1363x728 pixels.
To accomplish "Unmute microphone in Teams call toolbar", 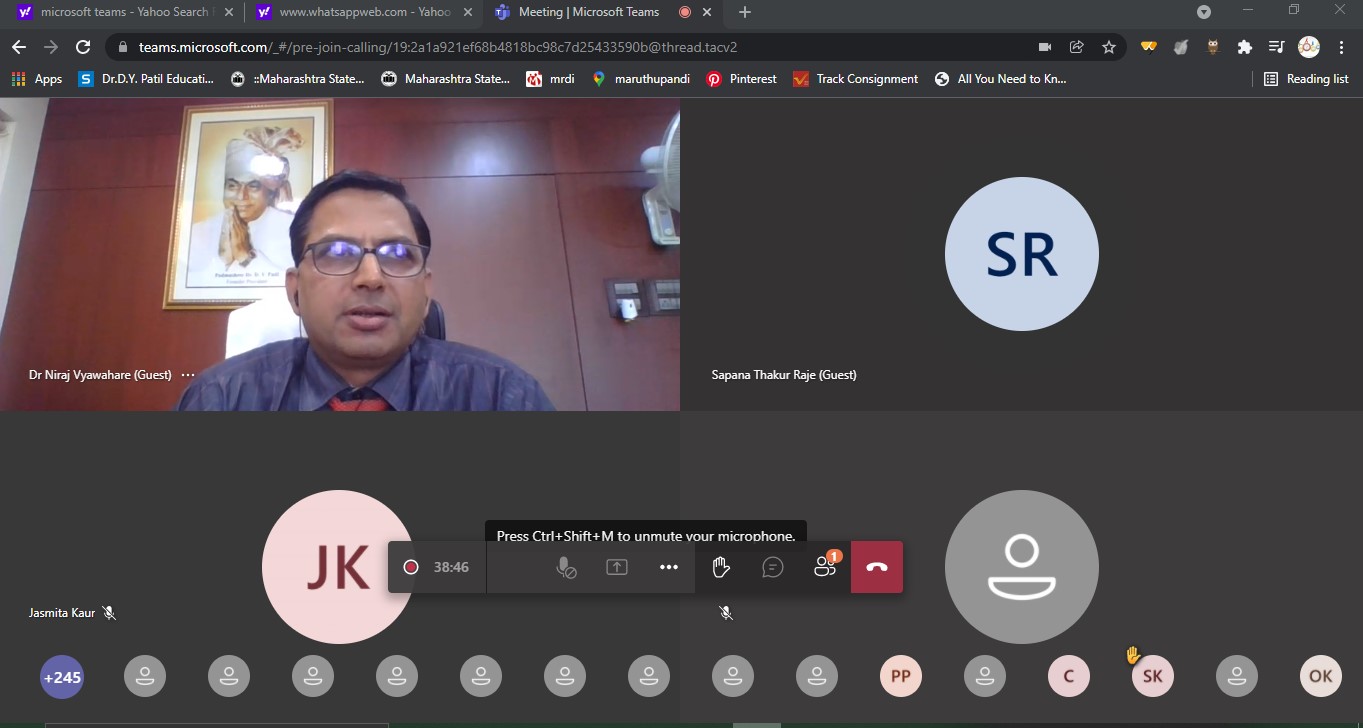I will (x=566, y=567).
